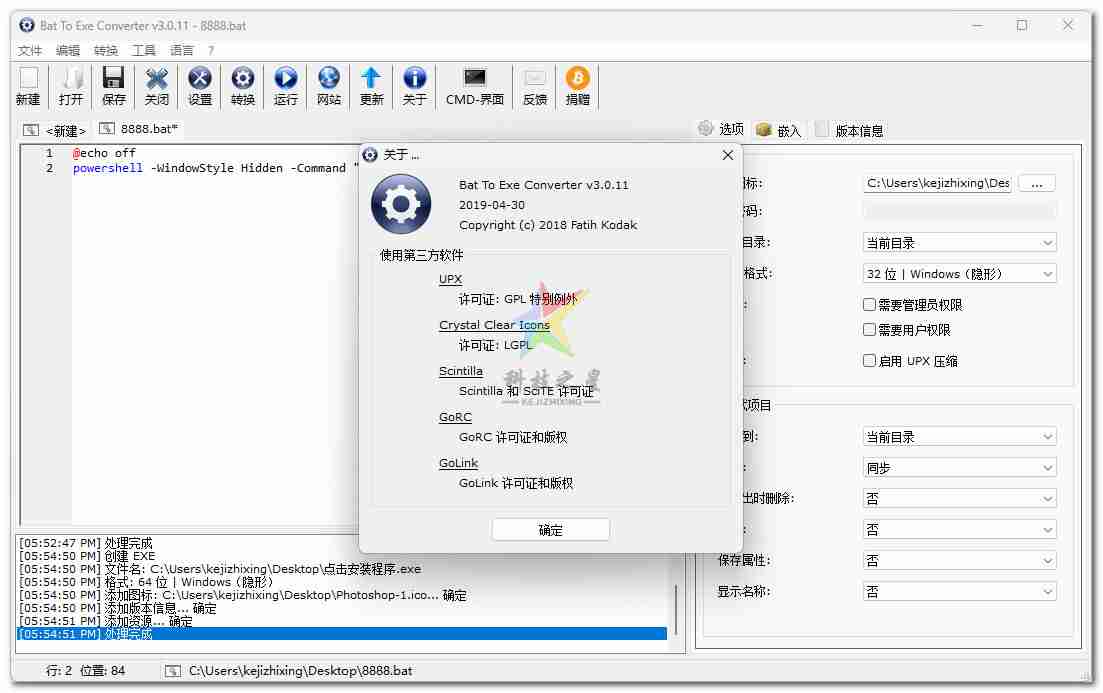The height and width of the screenshot is (693, 1103).
Task: Click the log panel vertical scrollbar
Action: coord(677,610)
